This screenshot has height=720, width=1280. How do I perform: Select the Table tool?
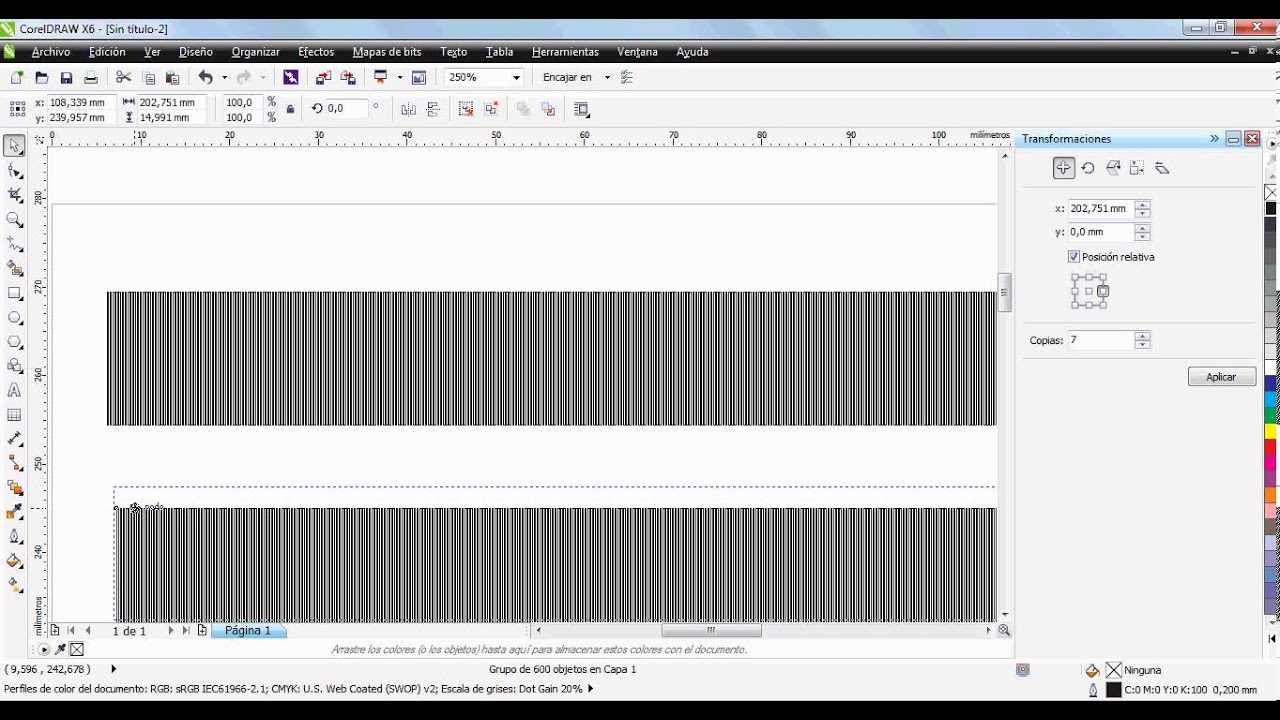[x=14, y=415]
